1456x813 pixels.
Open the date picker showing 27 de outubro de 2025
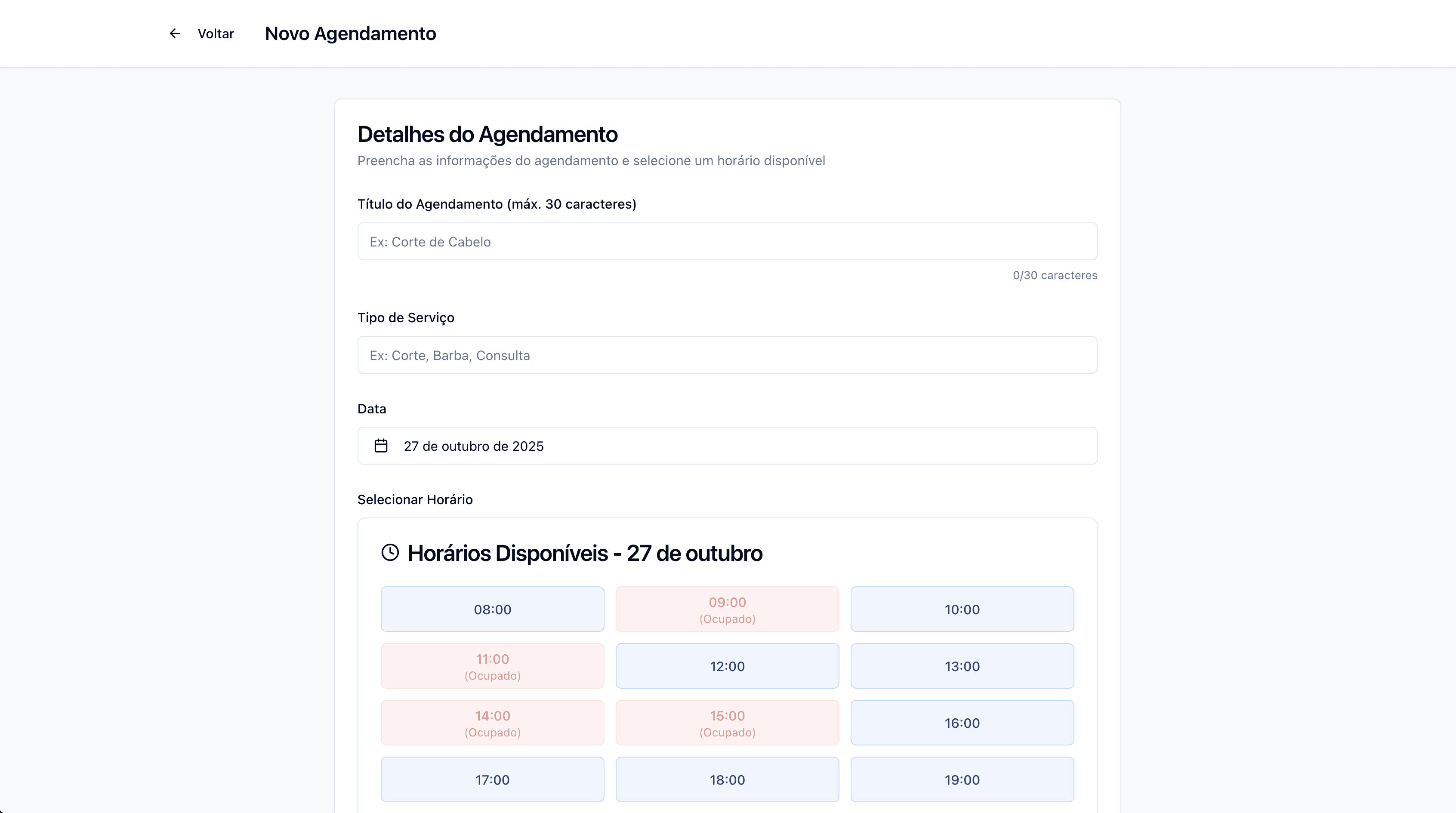click(x=727, y=446)
